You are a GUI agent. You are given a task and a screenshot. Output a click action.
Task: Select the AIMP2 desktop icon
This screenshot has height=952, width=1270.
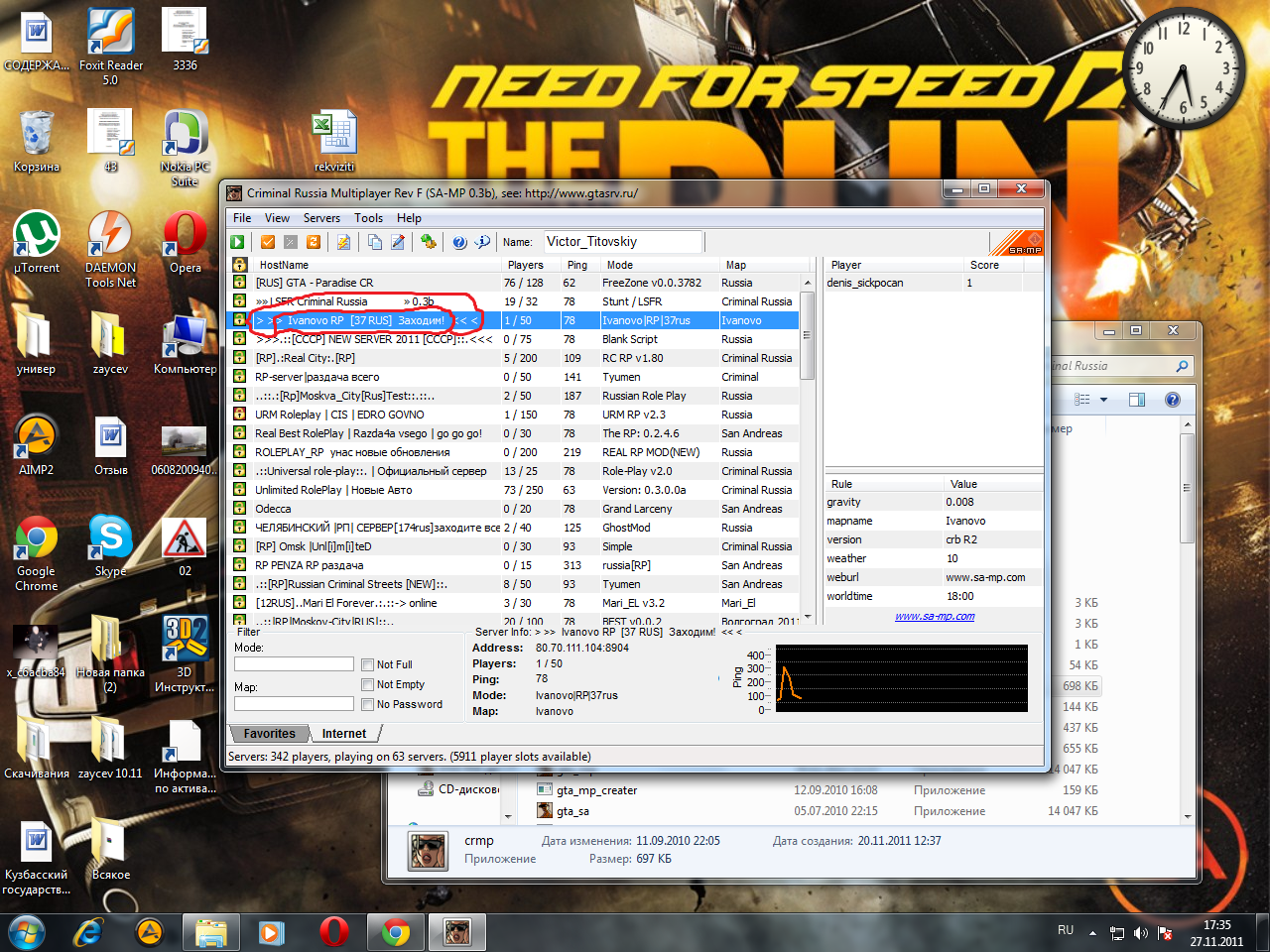[x=37, y=444]
